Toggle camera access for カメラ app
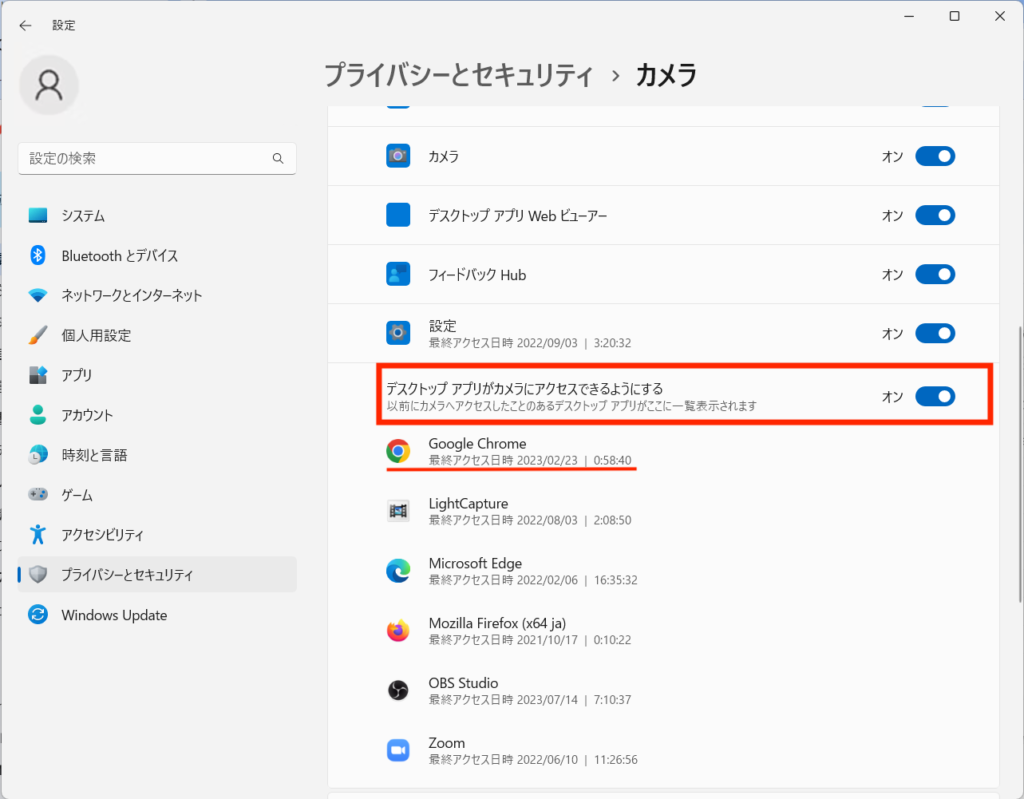 pos(935,156)
